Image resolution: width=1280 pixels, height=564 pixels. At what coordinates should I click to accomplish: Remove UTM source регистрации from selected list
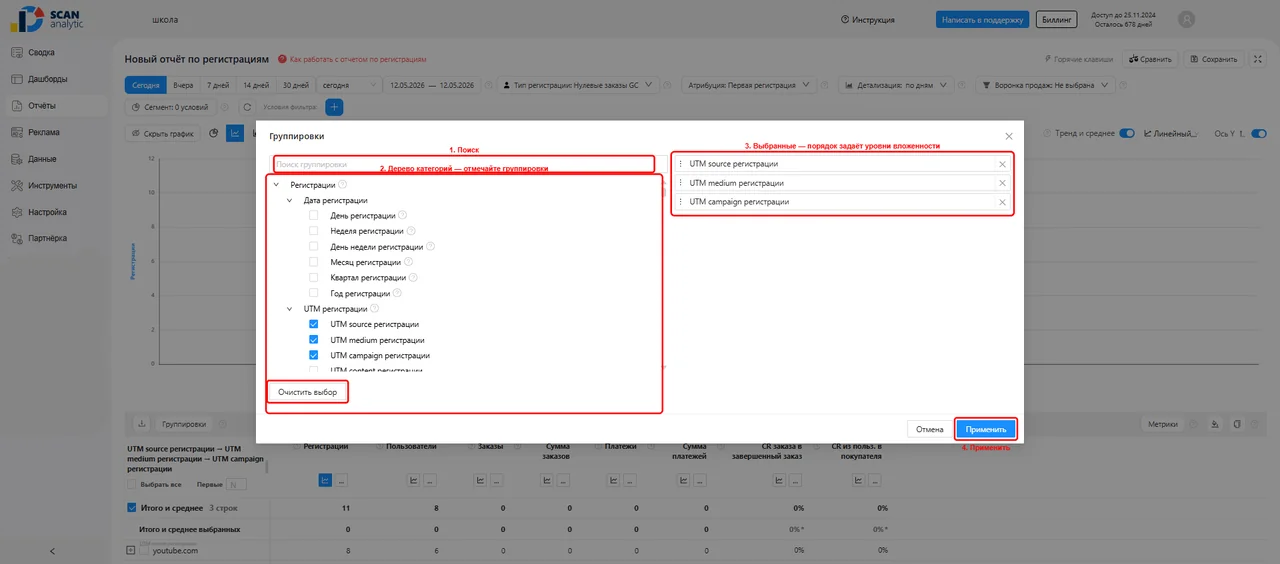[x=1002, y=164]
